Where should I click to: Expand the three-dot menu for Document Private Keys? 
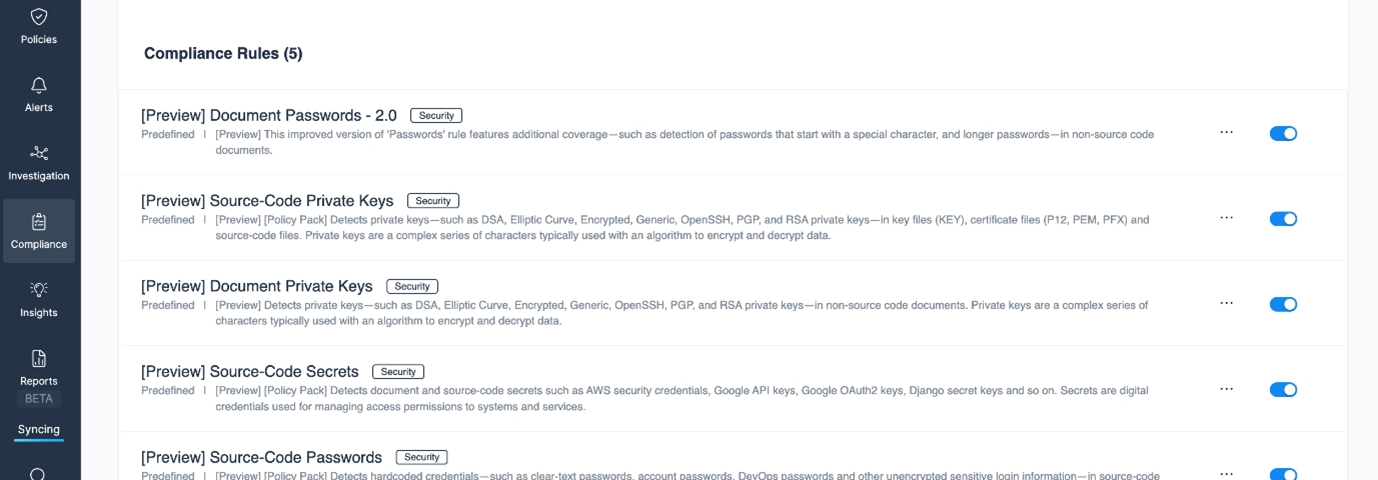pyautogui.click(x=1226, y=303)
